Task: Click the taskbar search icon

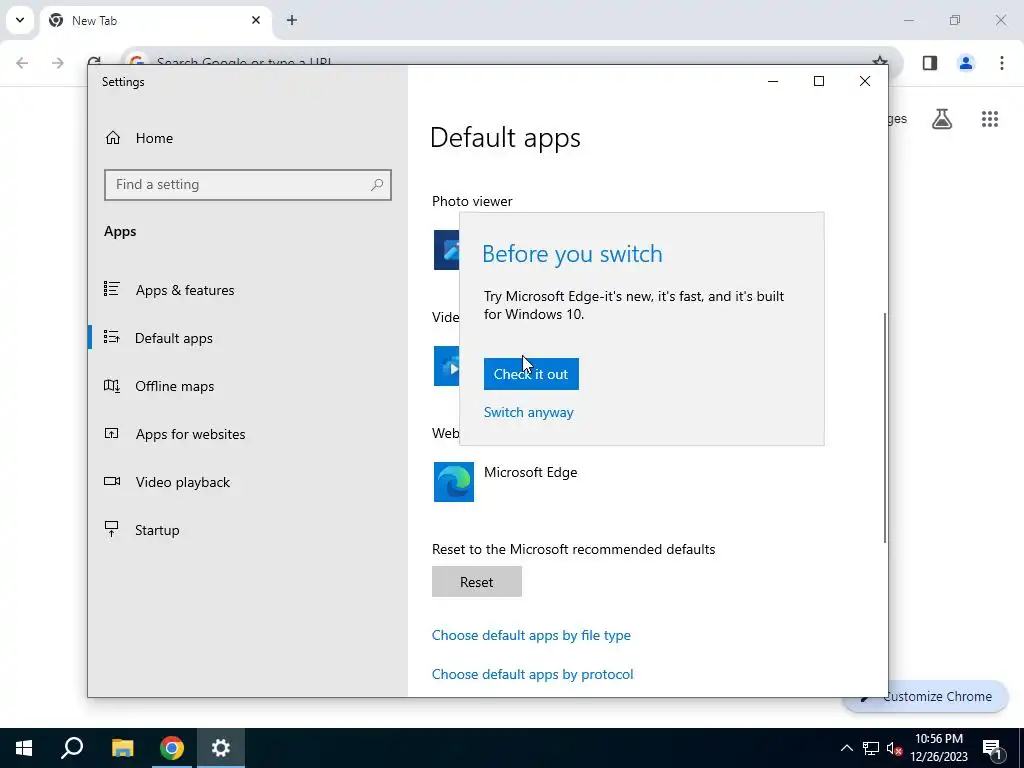Action: pos(72,748)
